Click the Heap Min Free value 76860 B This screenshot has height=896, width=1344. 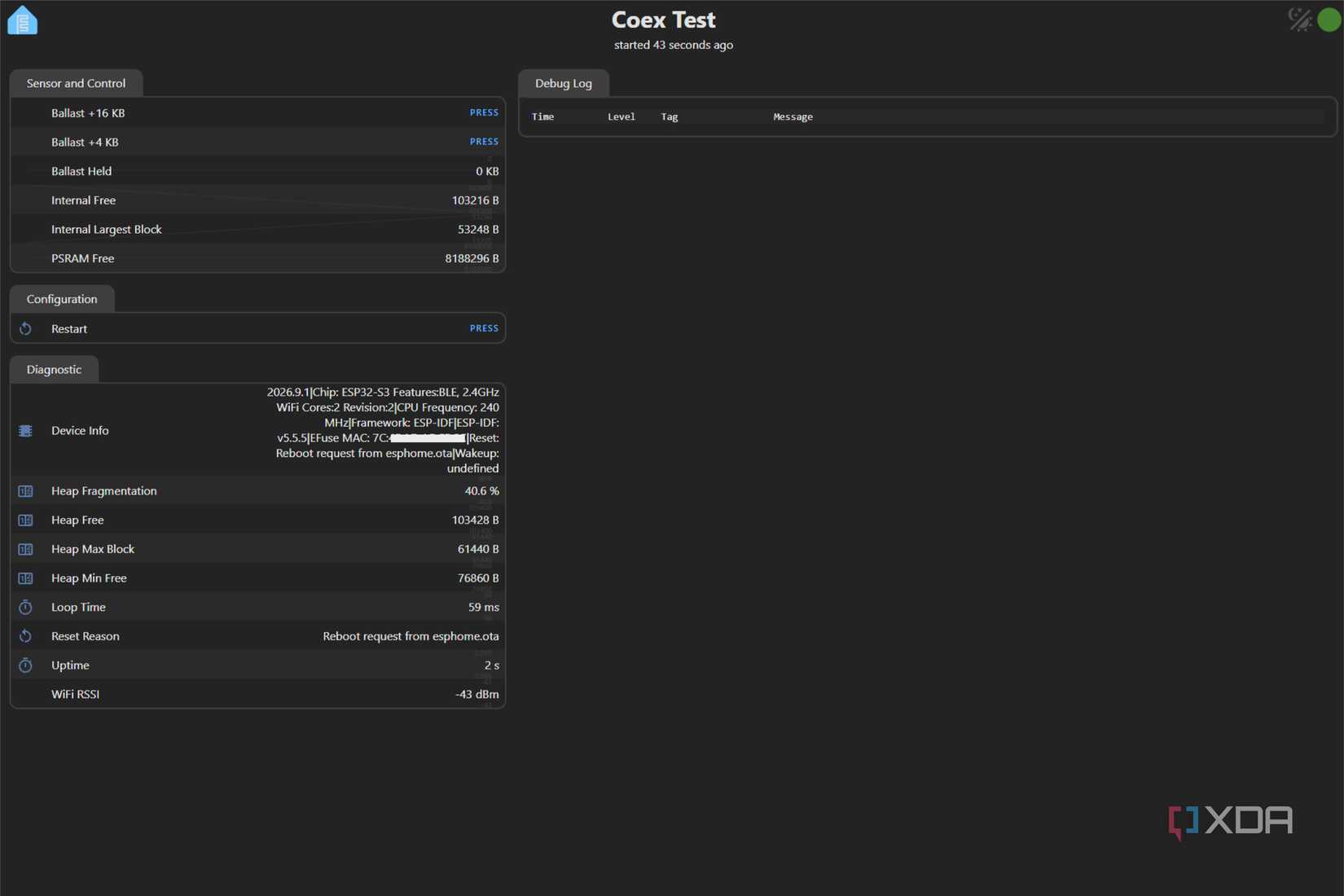point(478,578)
